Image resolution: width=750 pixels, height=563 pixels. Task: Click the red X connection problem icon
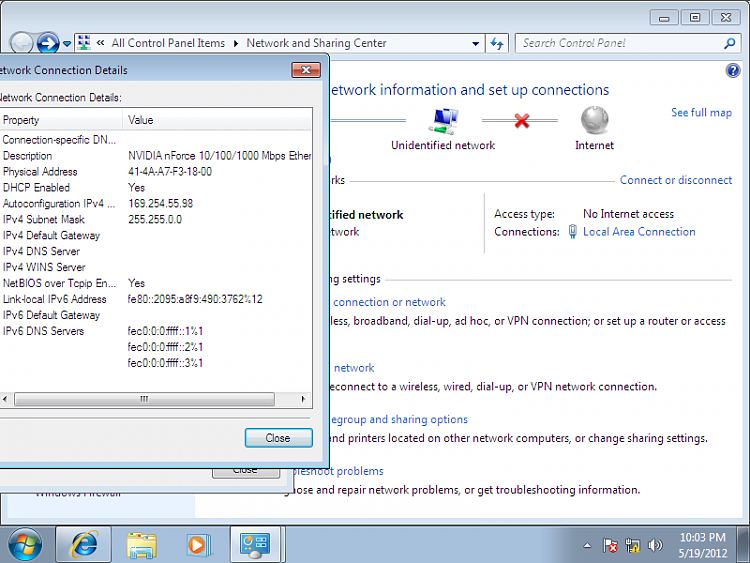click(521, 121)
